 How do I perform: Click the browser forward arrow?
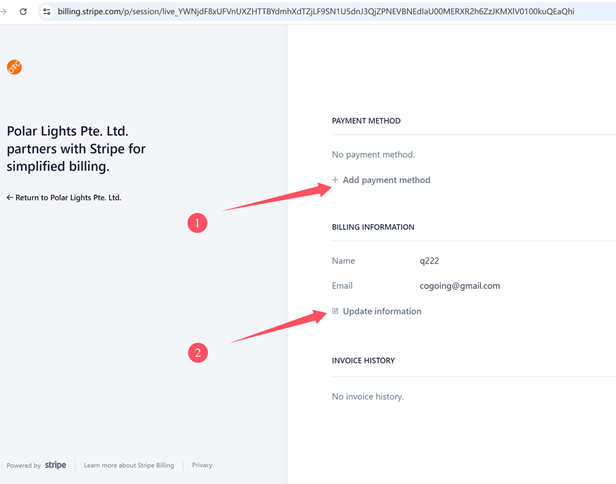4,11
